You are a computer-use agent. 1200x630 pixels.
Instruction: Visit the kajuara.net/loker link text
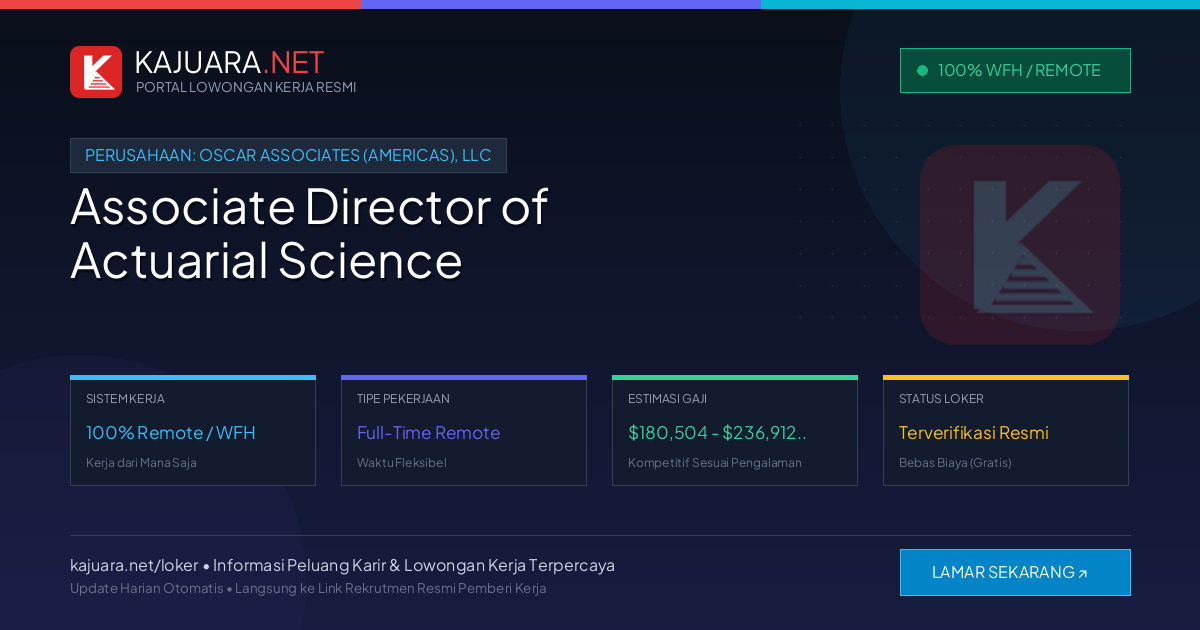pos(134,565)
